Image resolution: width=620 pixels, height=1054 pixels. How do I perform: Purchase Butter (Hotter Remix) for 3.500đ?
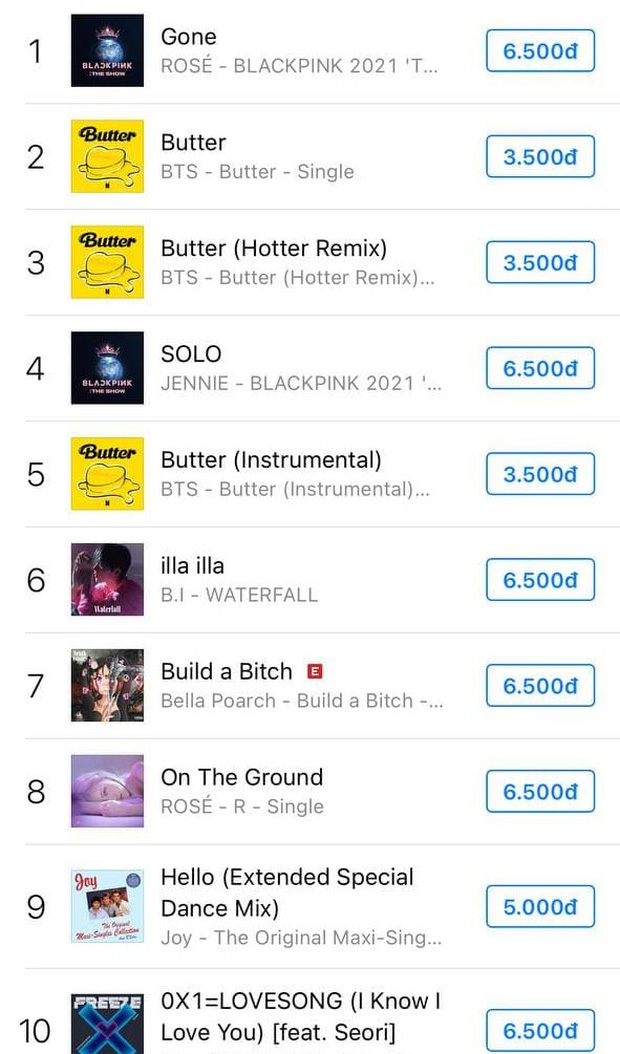point(540,263)
